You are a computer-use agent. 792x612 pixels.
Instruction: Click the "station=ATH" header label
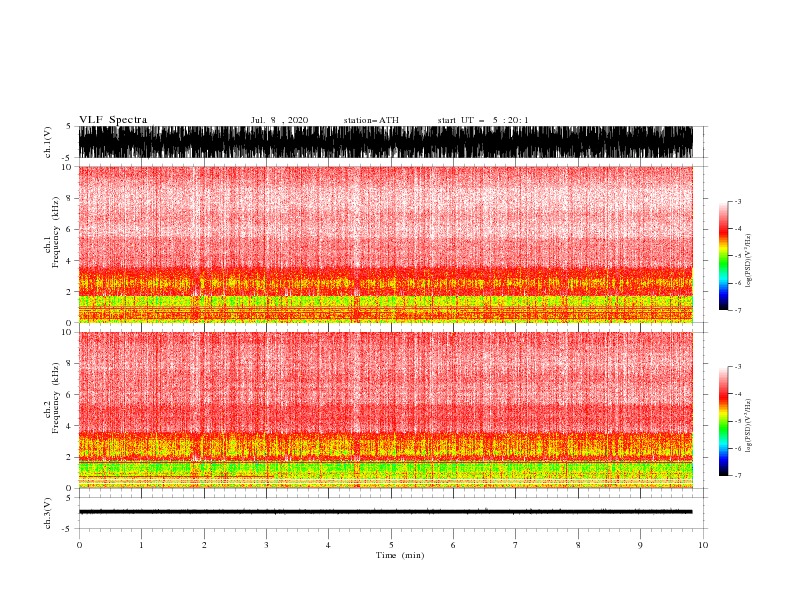pos(371,120)
